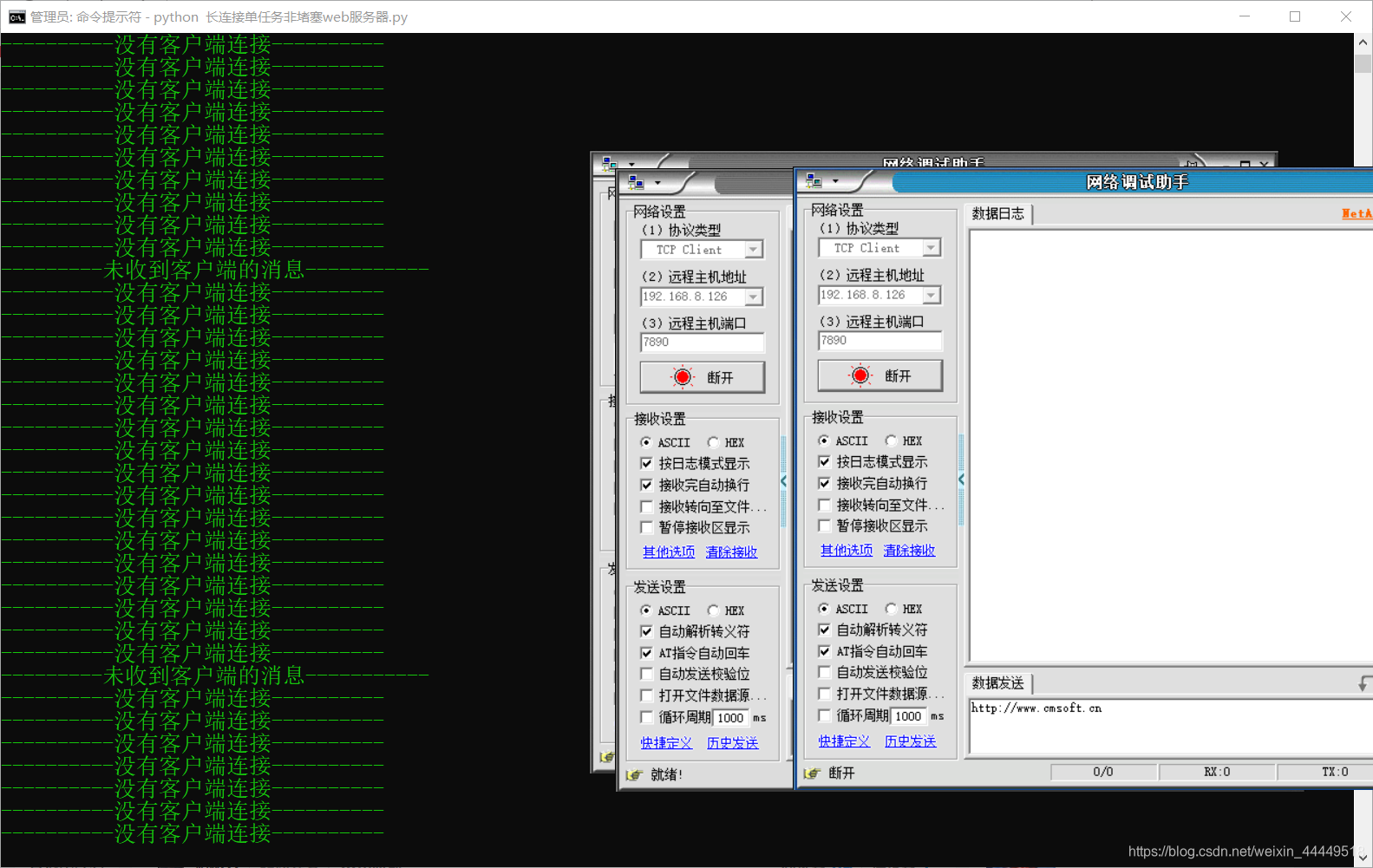1373x868 pixels.
Task: Click the hand icon beside 断开 in the status bar
Action: (812, 773)
